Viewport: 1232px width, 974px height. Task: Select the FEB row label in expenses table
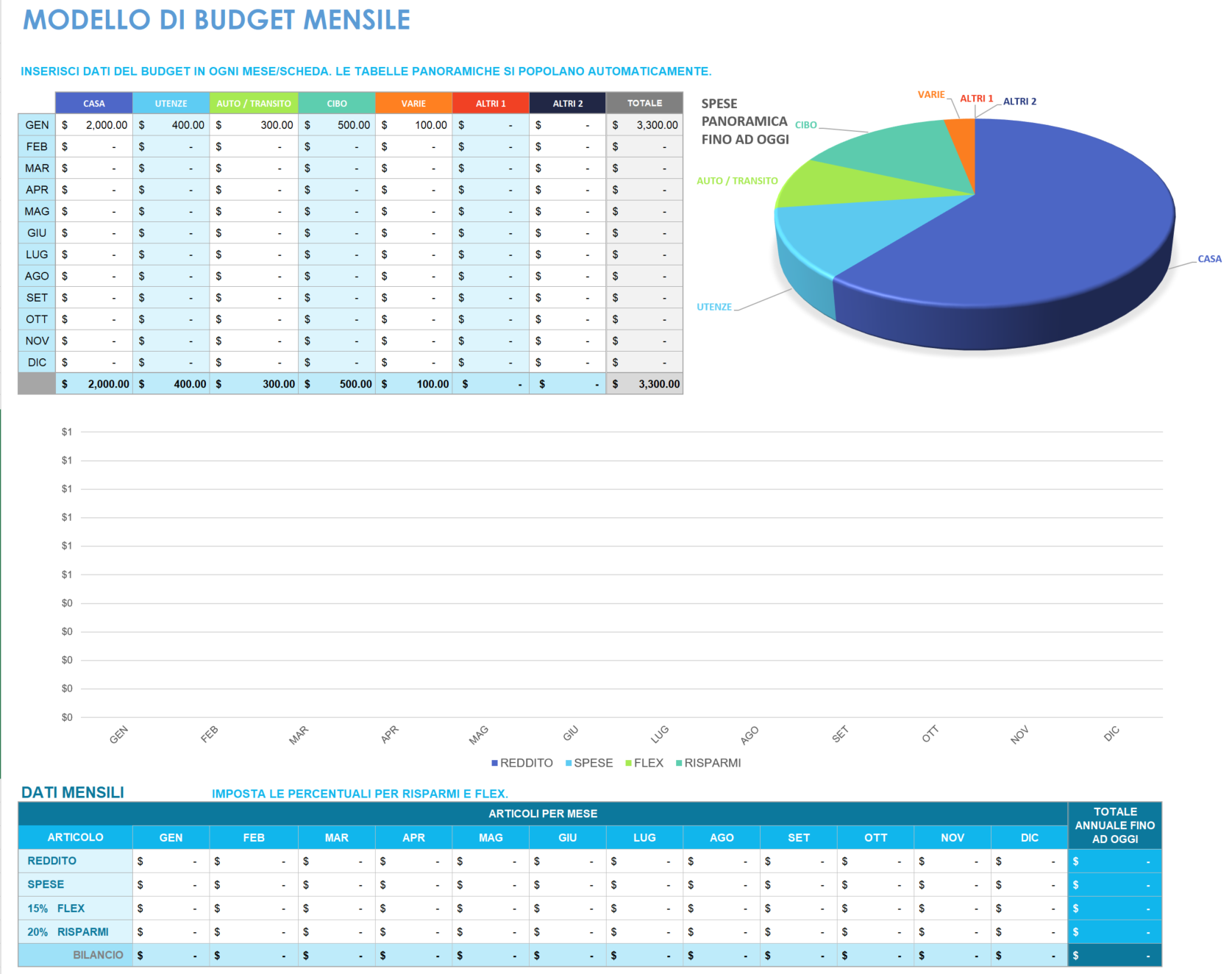click(37, 146)
